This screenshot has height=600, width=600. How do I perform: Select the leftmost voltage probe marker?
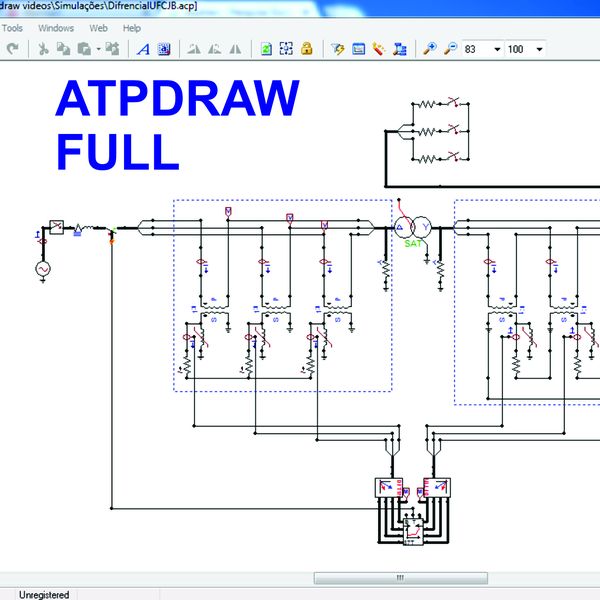point(228,211)
